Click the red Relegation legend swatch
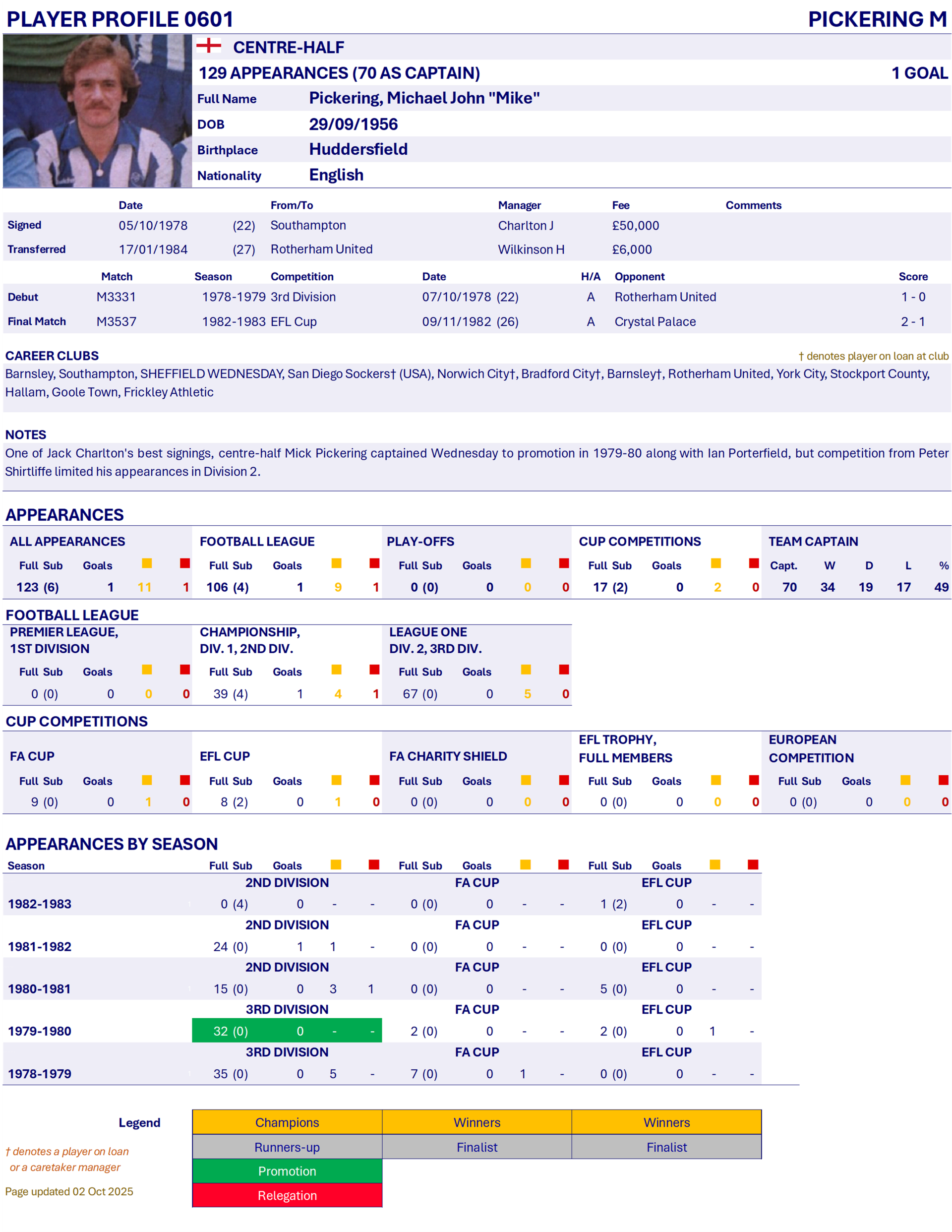 (287, 1195)
